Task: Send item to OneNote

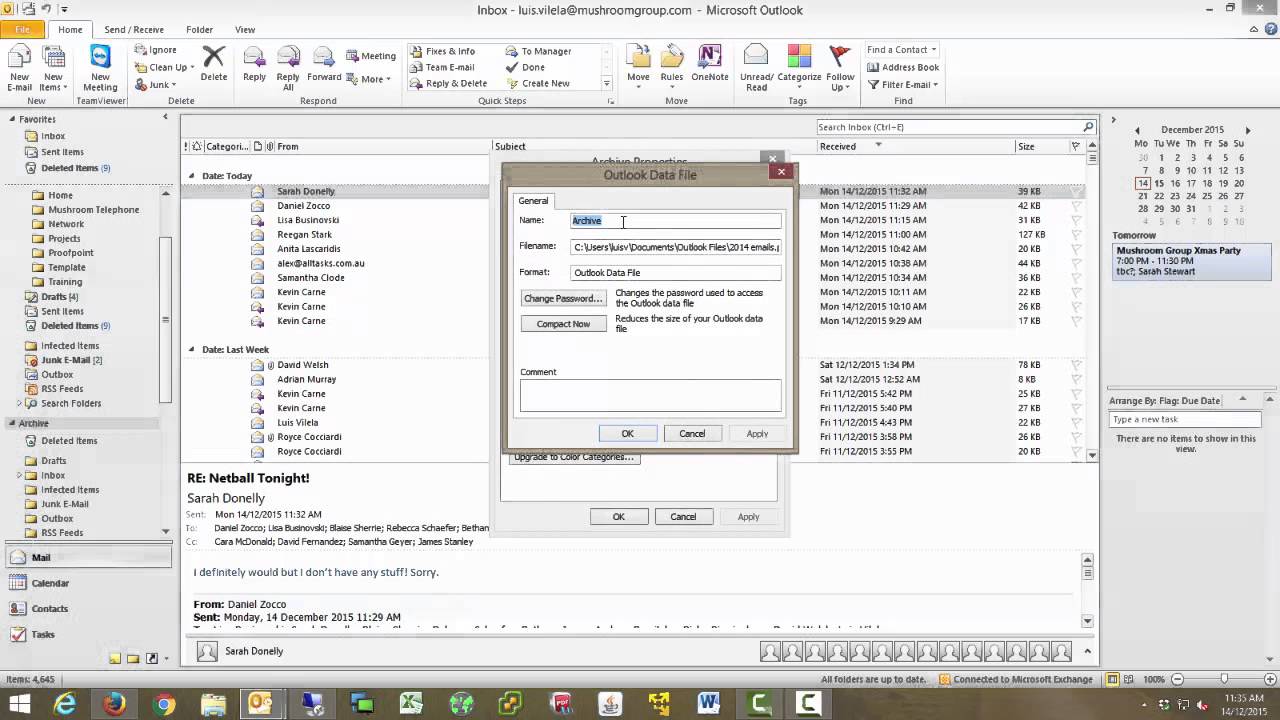Action: [709, 64]
